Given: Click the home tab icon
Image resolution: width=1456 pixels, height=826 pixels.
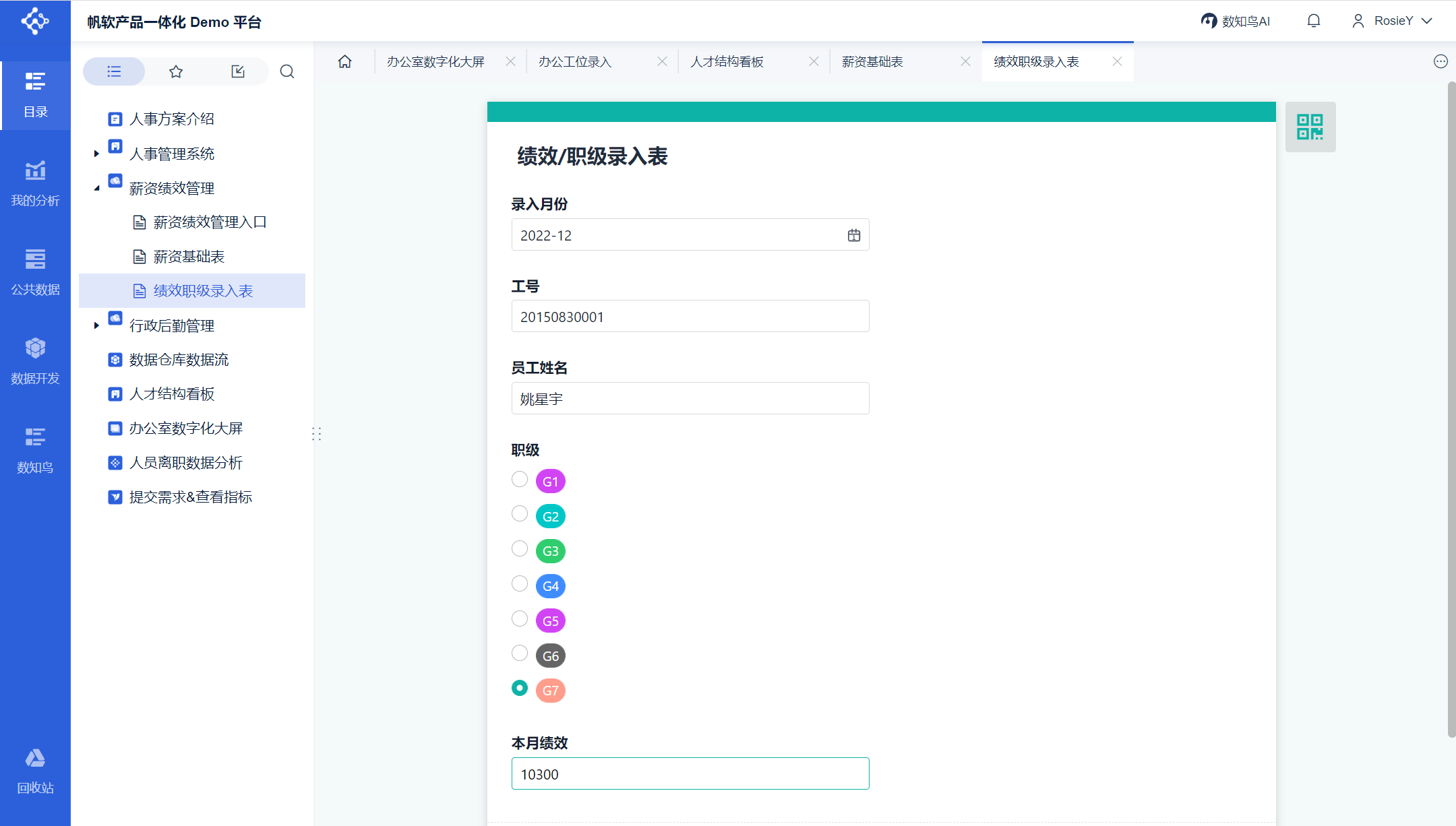Looking at the screenshot, I should coord(344,61).
